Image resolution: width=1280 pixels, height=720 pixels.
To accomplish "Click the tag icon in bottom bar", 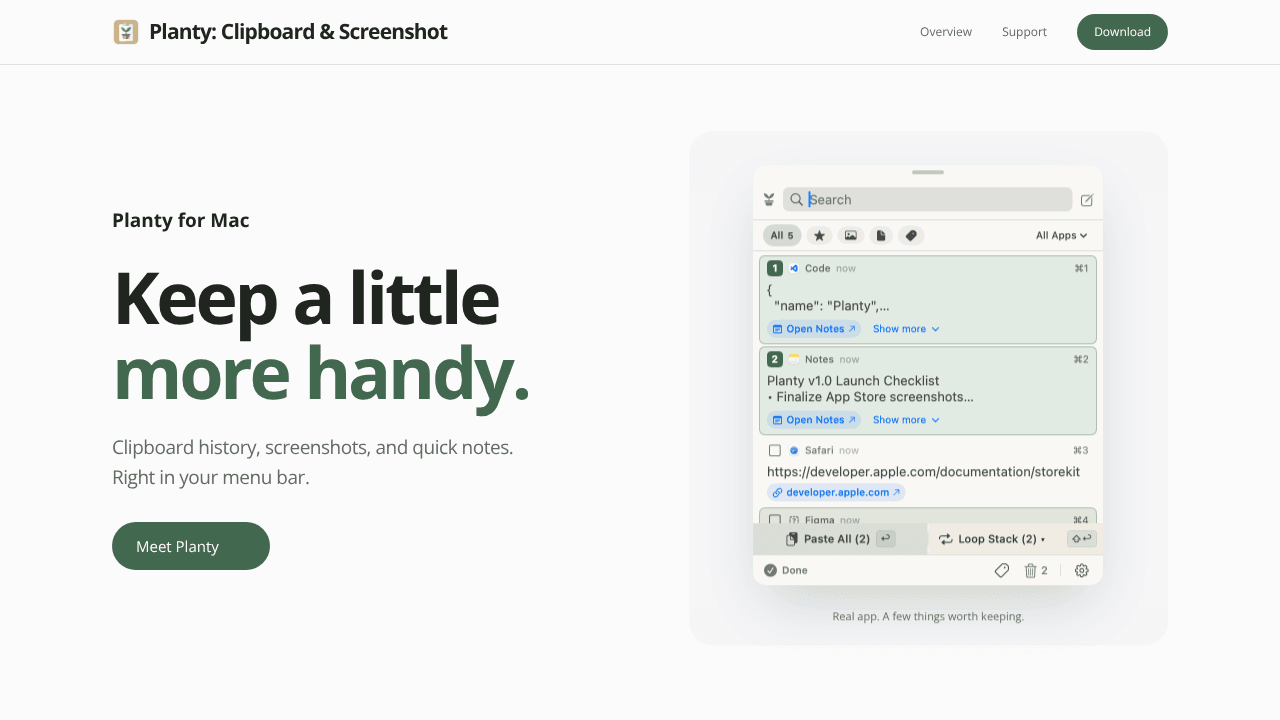I will 1002,570.
